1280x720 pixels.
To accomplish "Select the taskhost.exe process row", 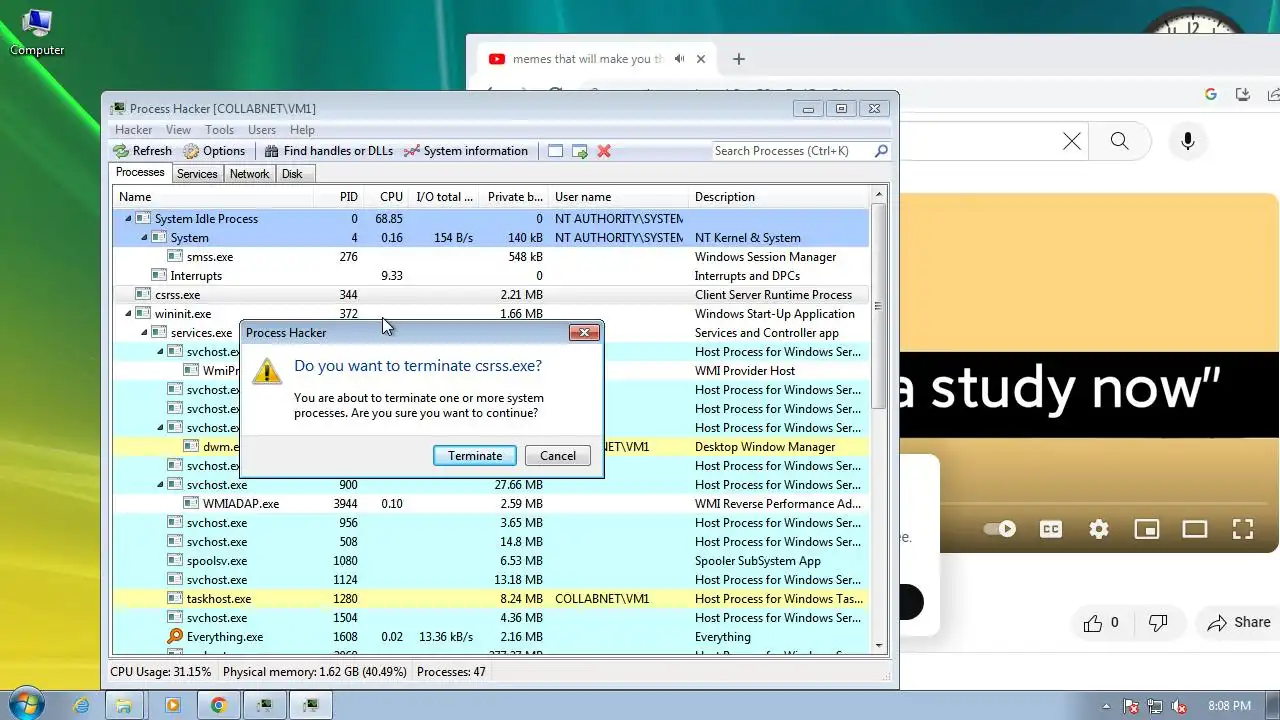I will pos(490,599).
